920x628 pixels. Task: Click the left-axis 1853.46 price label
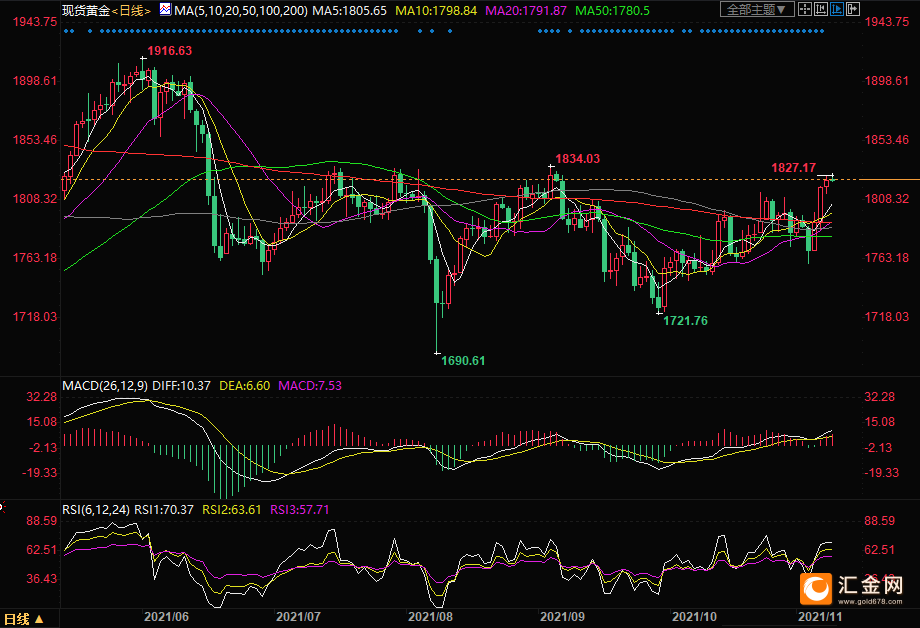pos(35,140)
